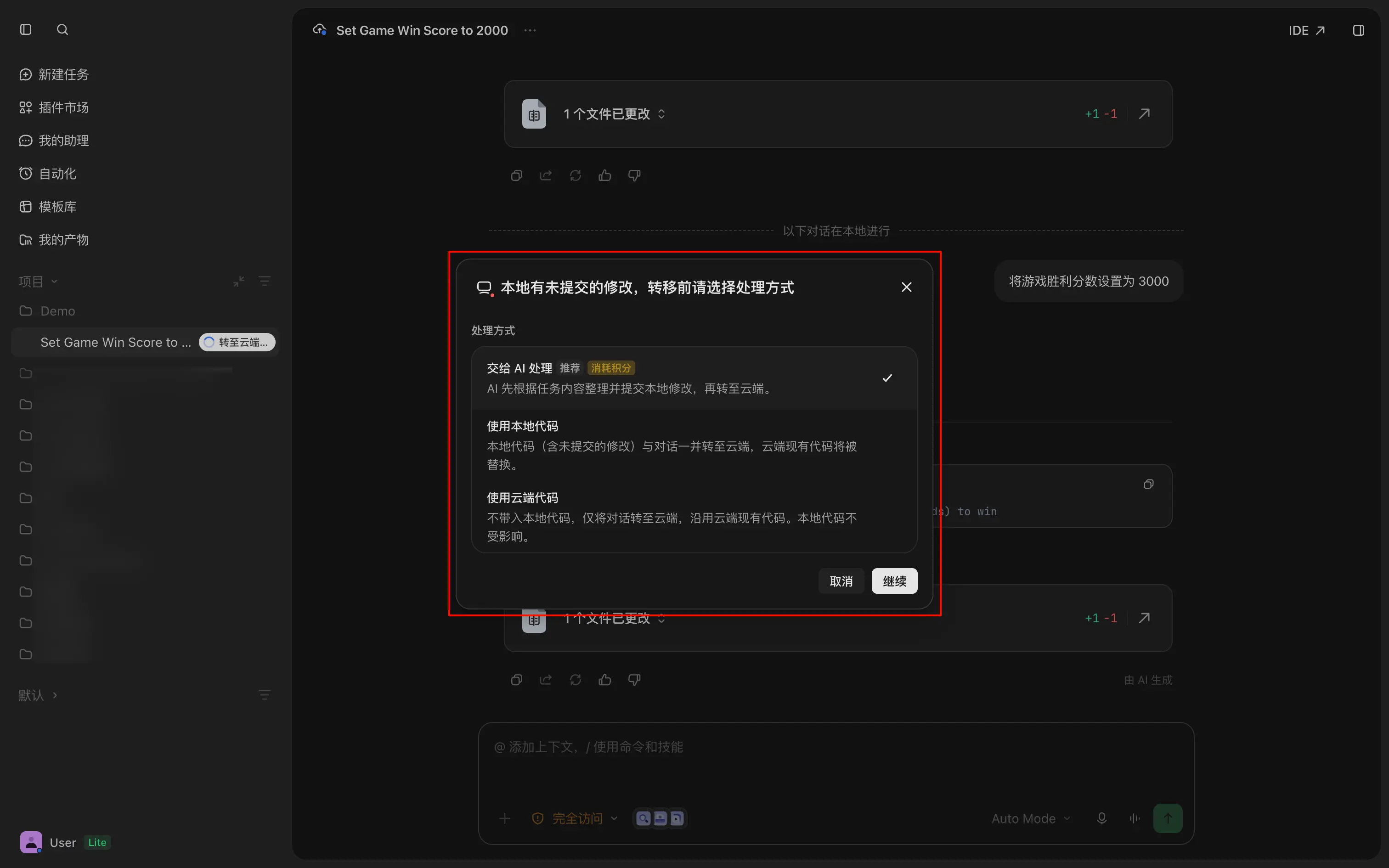Open search with the magnifier icon

[x=62, y=29]
